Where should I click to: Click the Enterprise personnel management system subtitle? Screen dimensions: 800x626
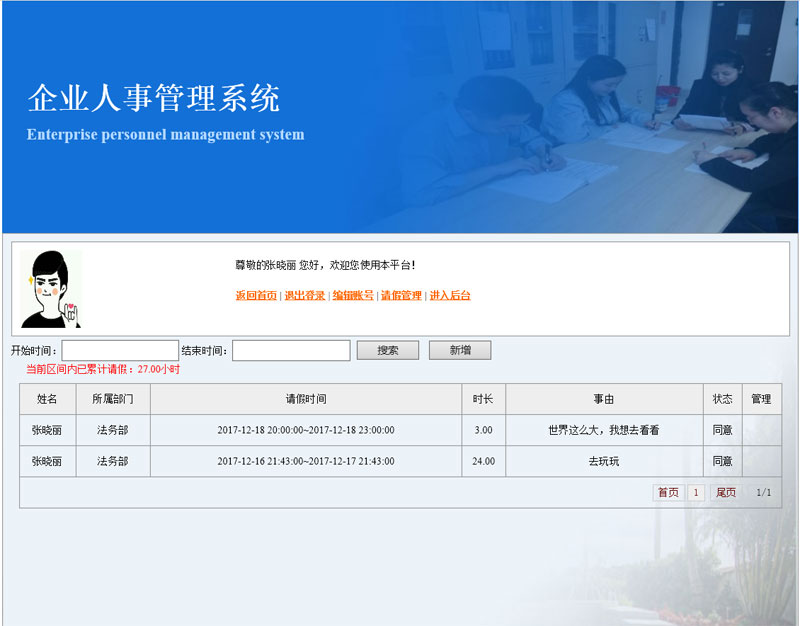point(165,135)
